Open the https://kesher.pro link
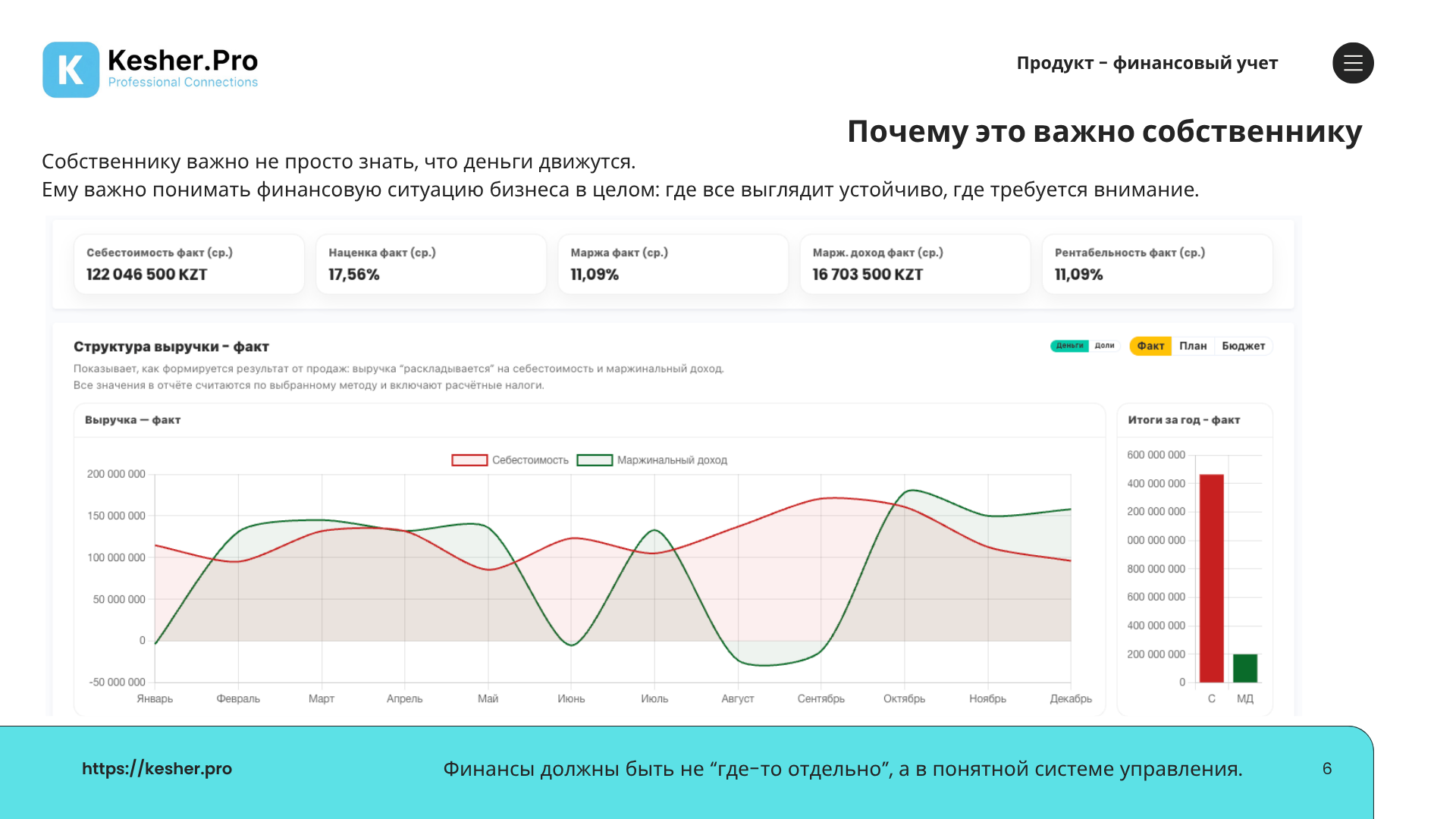 pyautogui.click(x=157, y=768)
